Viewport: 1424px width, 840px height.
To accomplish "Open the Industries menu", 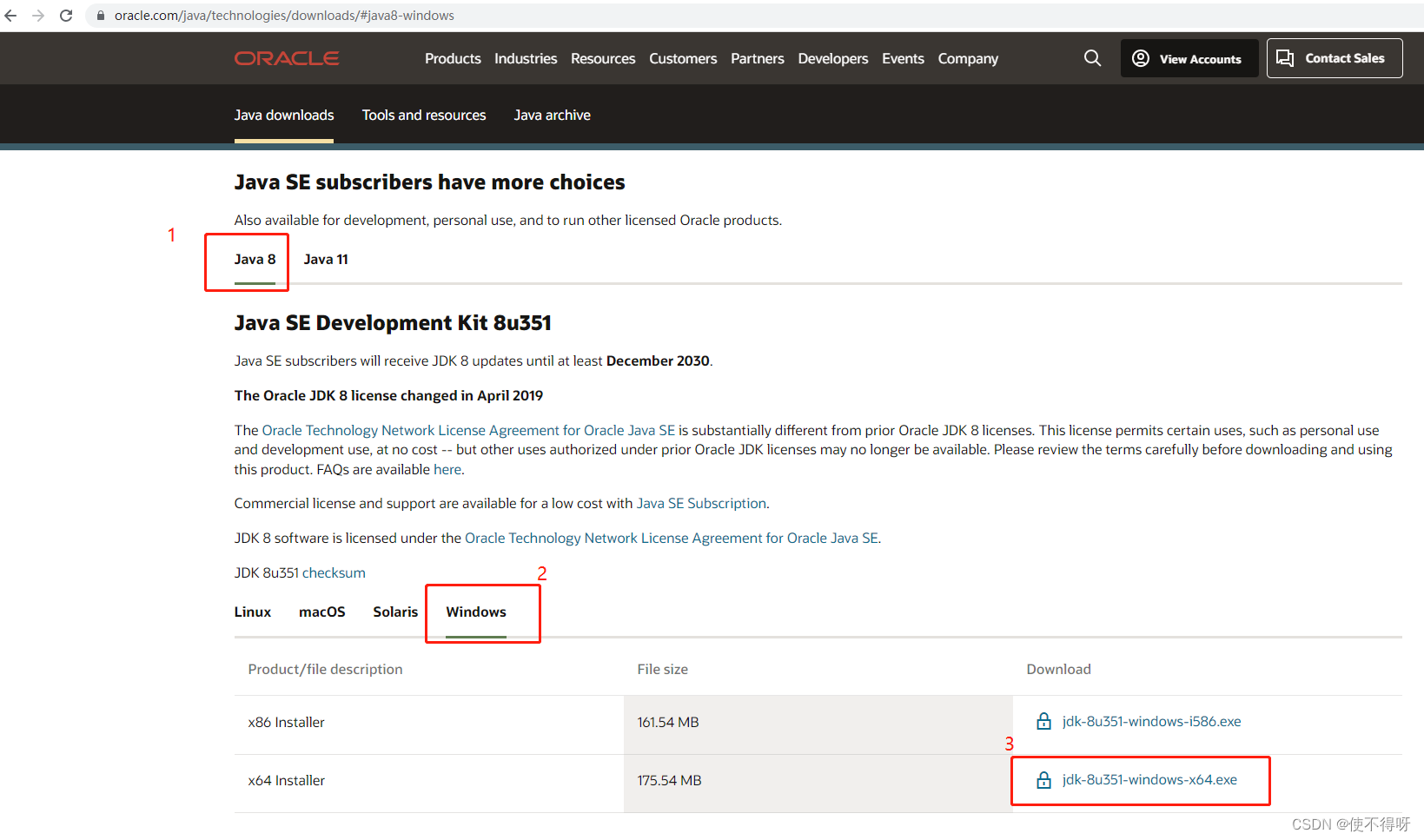I will point(526,58).
